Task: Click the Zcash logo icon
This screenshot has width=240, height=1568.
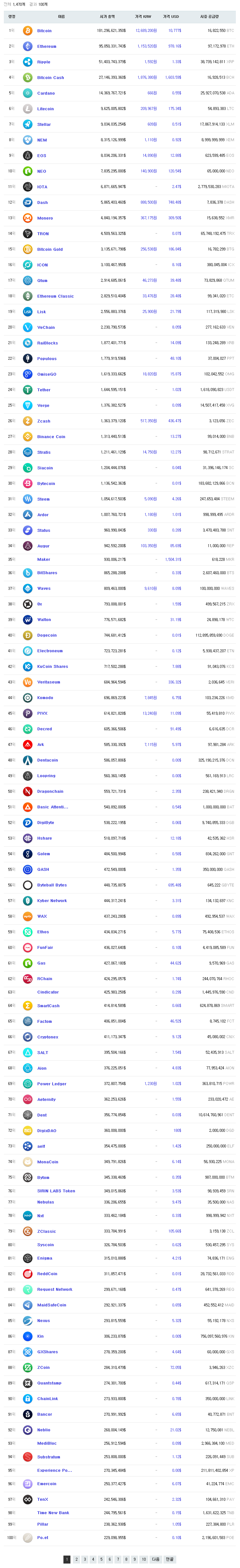Action: click(x=27, y=421)
